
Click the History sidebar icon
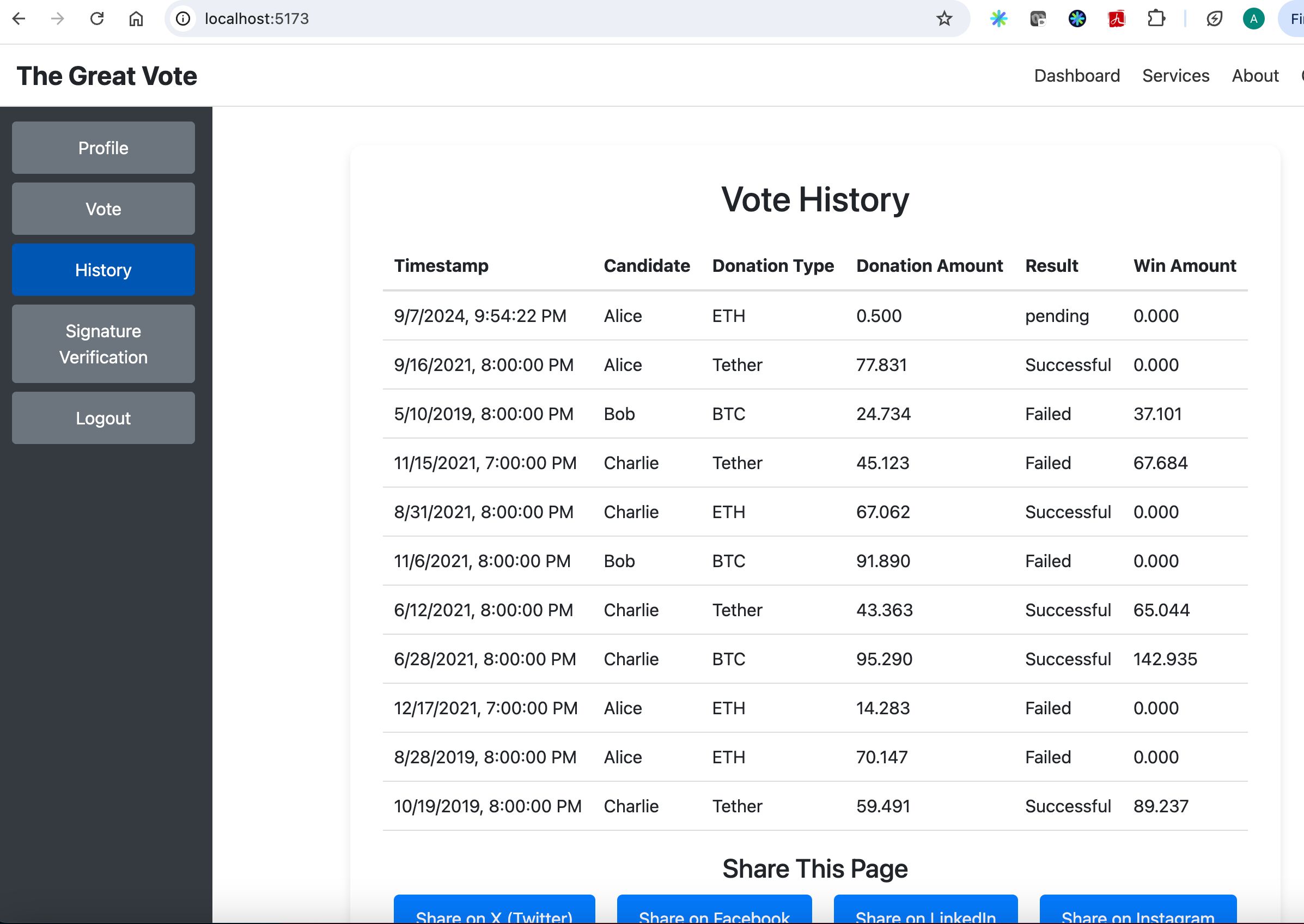103,270
